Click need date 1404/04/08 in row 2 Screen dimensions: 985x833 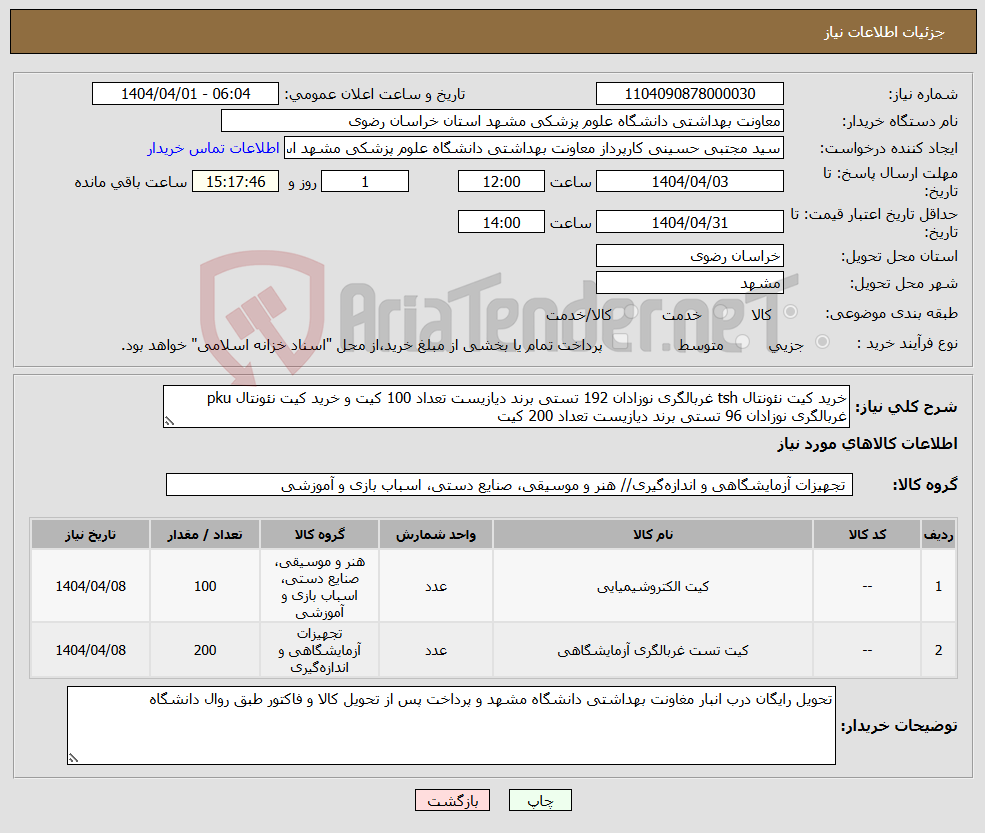[90, 650]
